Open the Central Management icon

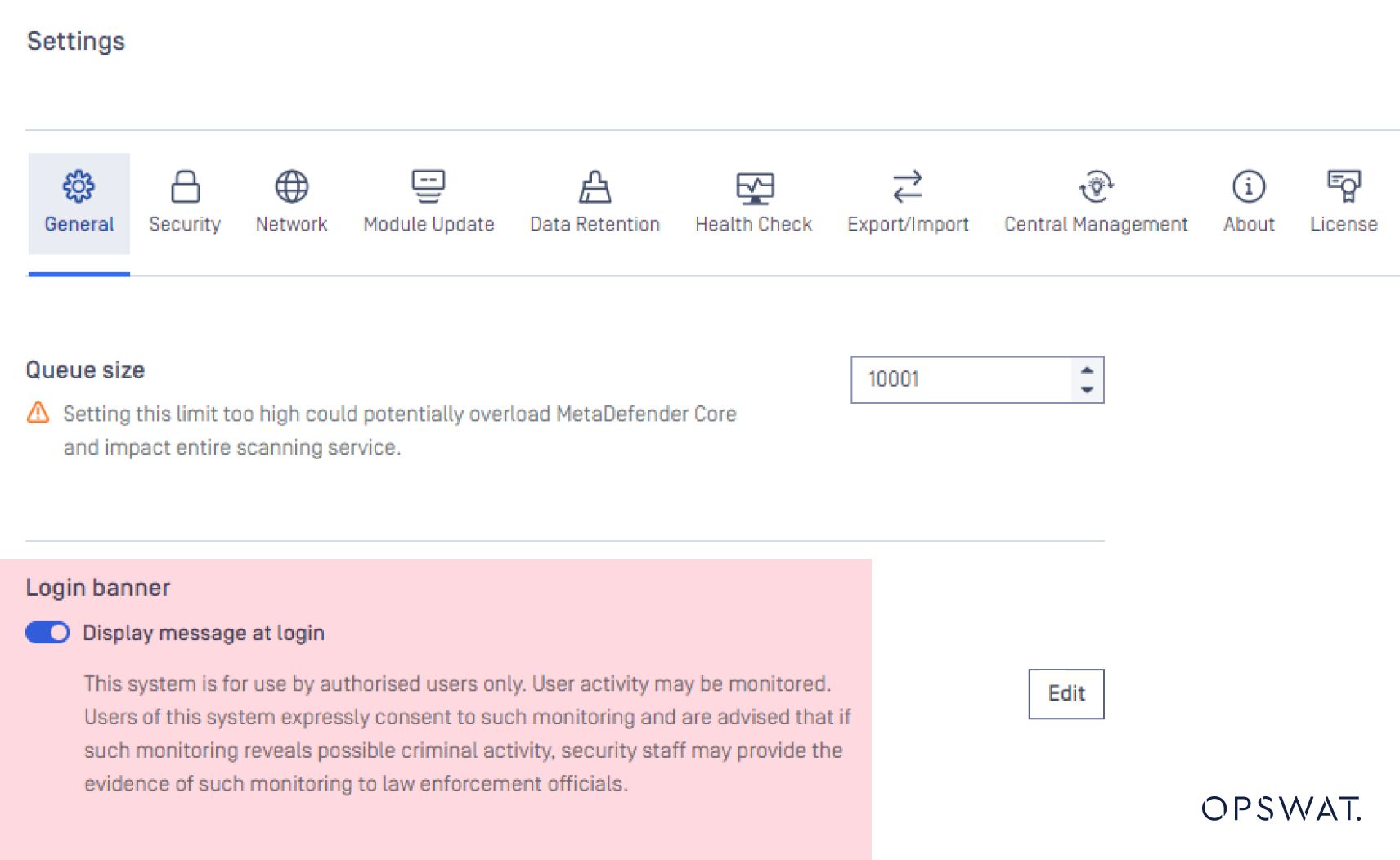click(1096, 186)
